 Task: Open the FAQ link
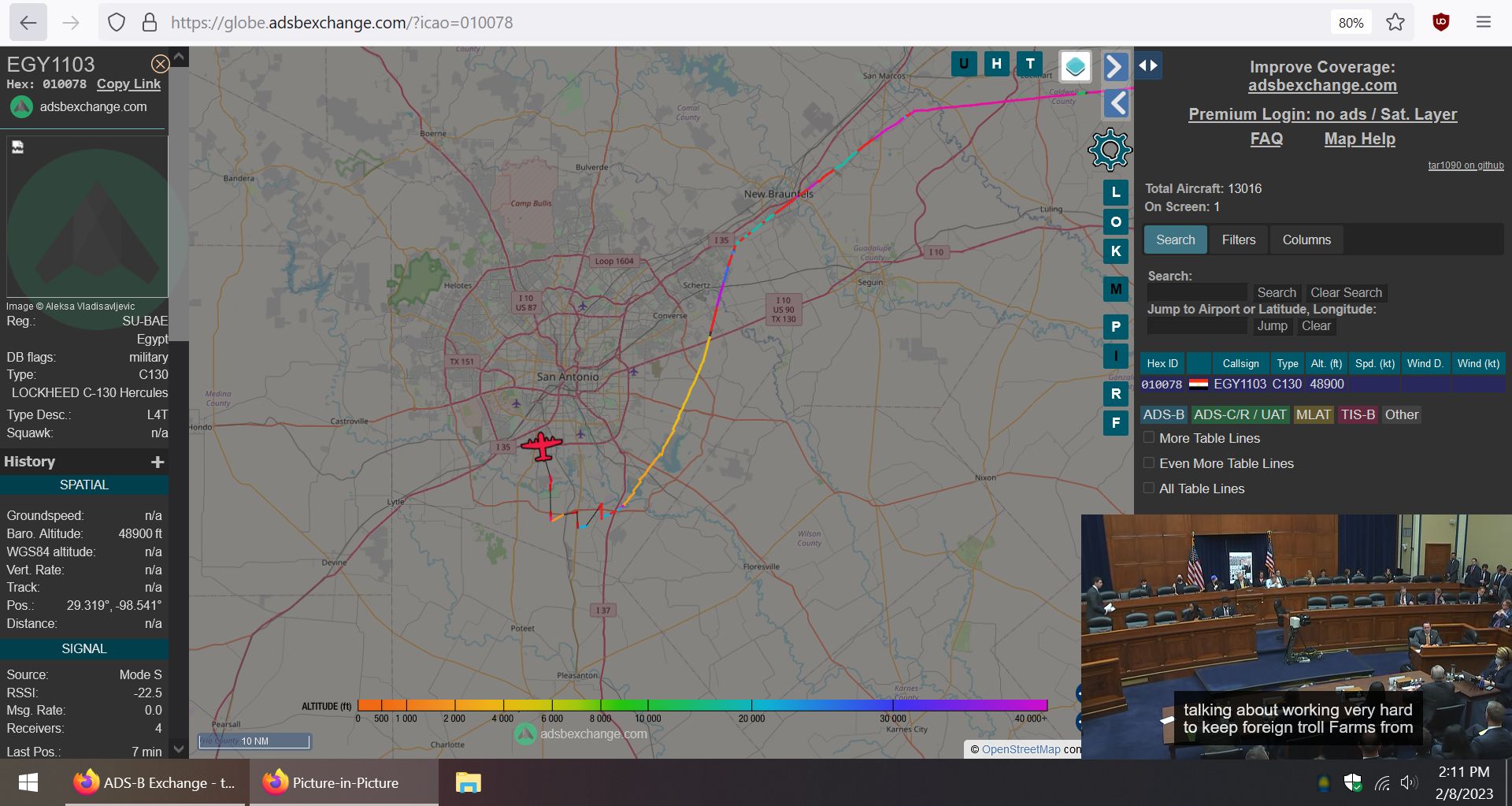(1266, 139)
